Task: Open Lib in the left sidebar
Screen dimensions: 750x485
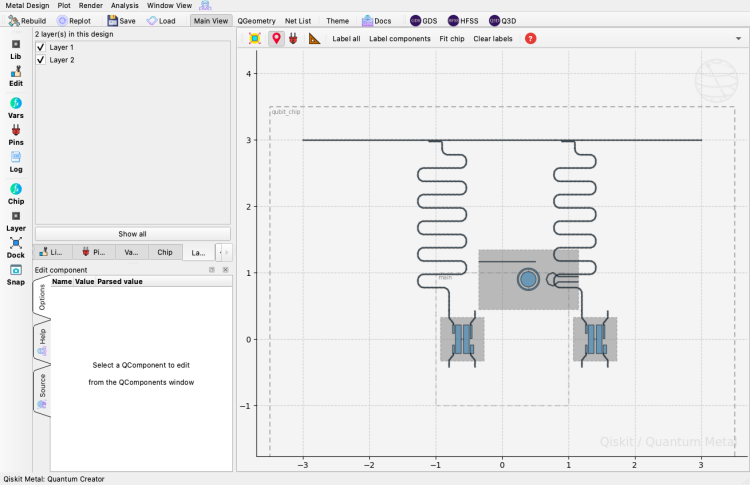Action: point(16,49)
